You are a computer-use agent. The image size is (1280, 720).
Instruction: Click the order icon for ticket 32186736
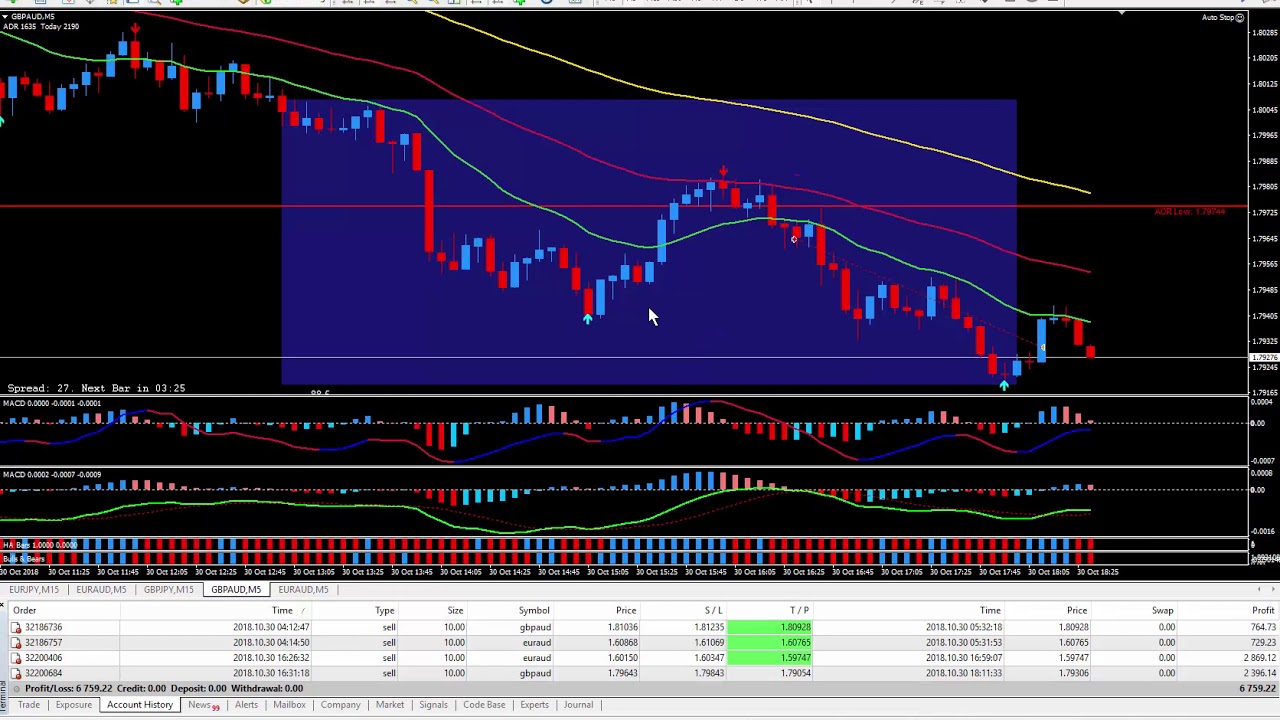(x=16, y=627)
